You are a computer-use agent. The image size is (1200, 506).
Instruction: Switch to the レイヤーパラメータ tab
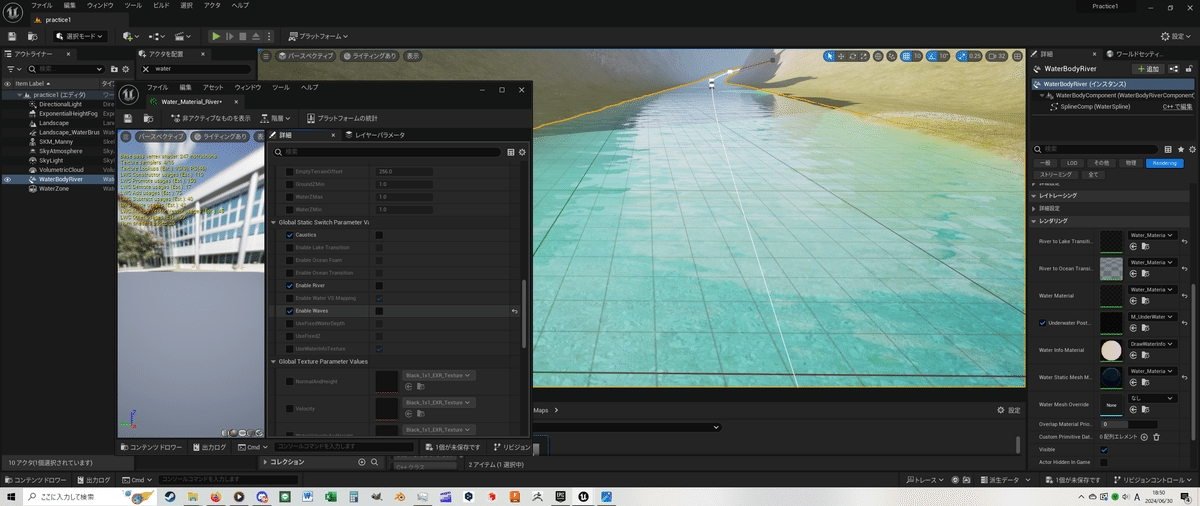[x=376, y=135]
